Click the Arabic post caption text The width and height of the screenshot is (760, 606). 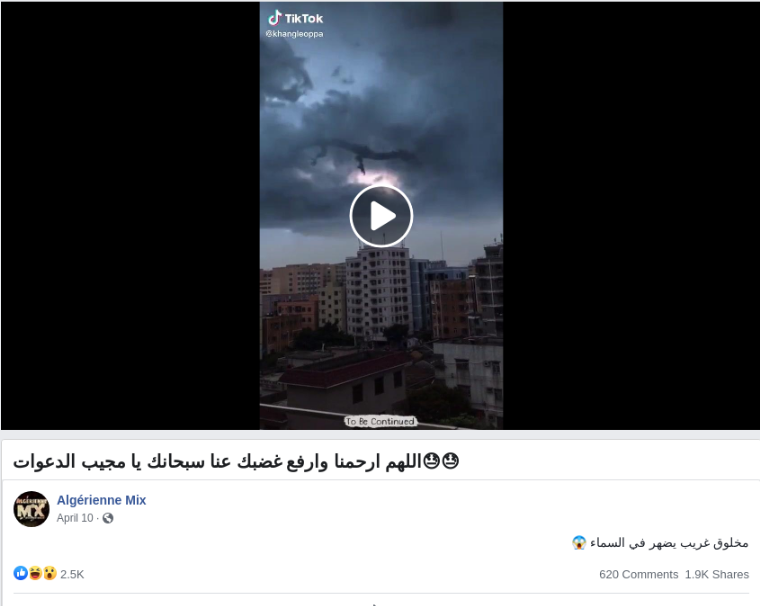coord(669,543)
